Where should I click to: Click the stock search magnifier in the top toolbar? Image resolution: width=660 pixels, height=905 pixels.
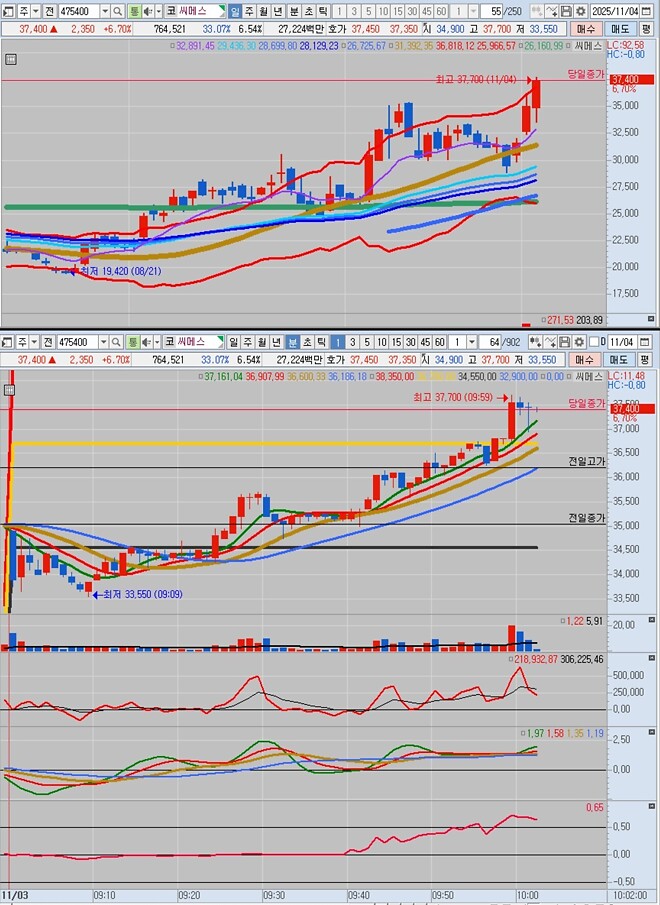(117, 11)
